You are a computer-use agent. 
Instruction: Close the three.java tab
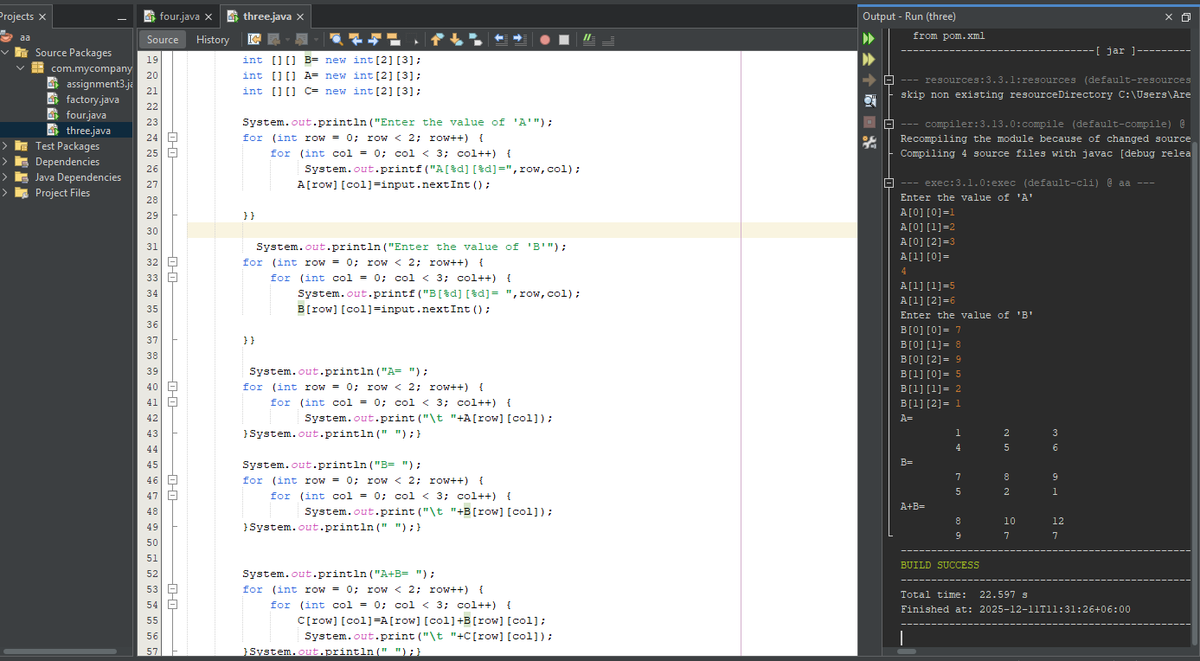click(x=301, y=17)
